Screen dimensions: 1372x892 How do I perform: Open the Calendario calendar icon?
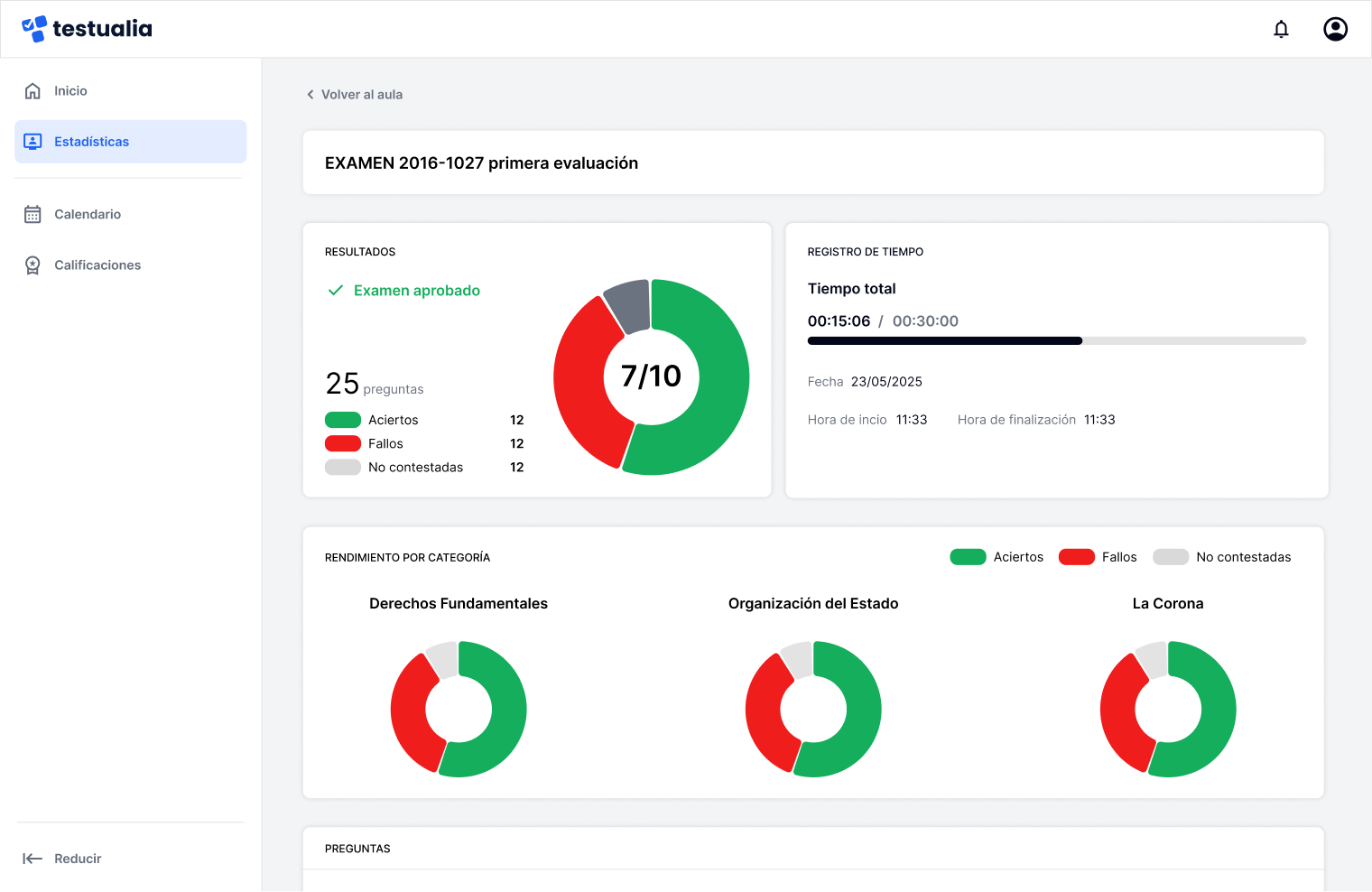(33, 214)
